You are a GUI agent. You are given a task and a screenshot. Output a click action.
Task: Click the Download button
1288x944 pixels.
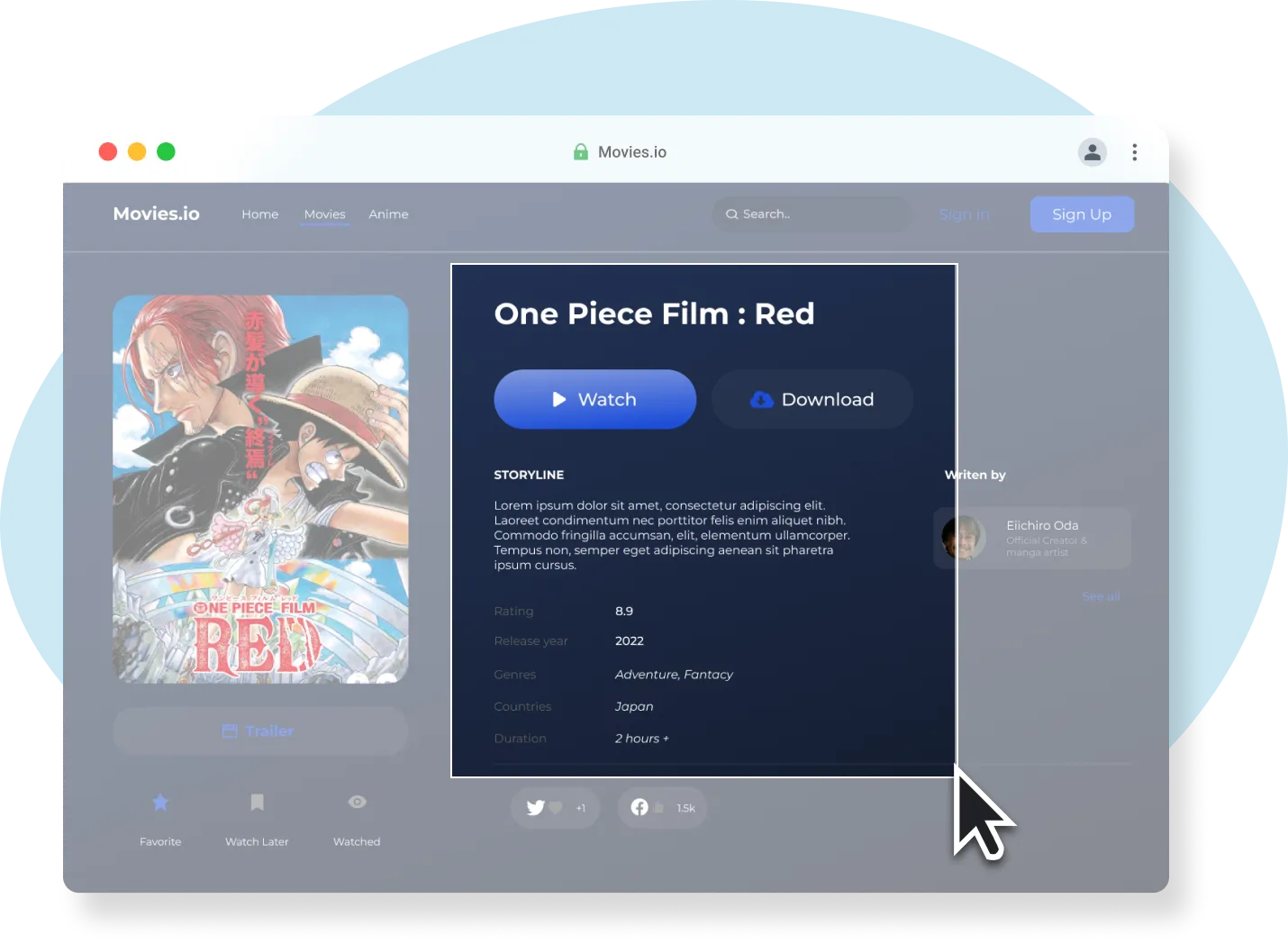812,399
